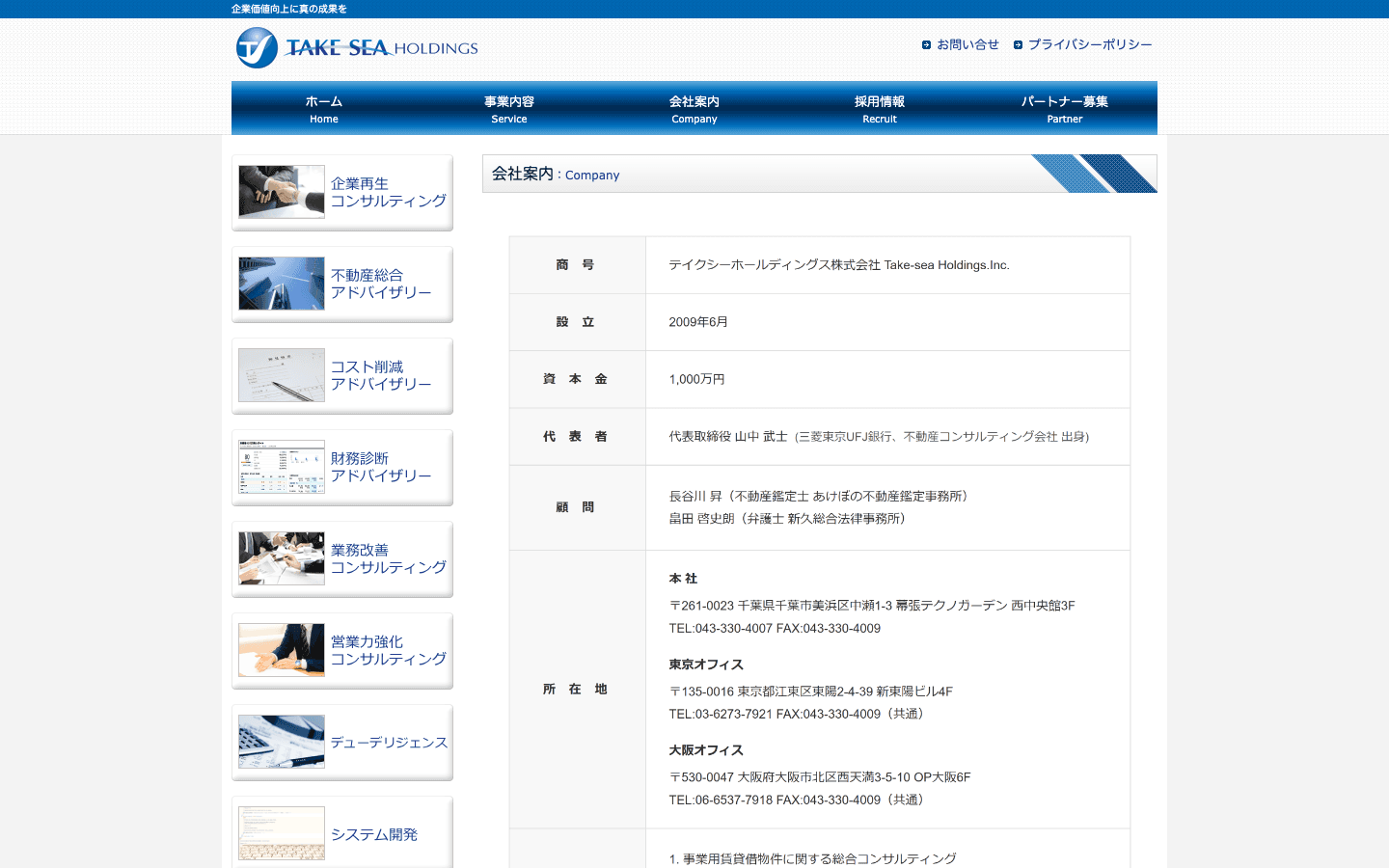Screen dimensions: 1389x868
Task: Go to the ホーム Home menu
Action: (324, 108)
